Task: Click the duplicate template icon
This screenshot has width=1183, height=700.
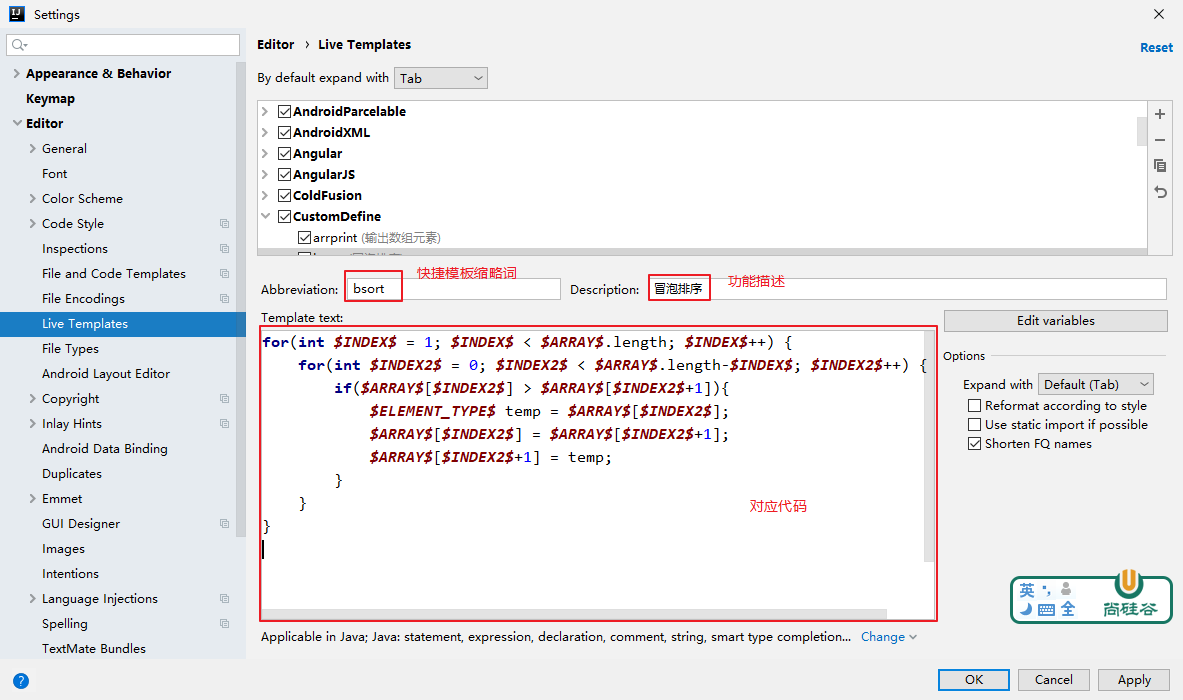Action: click(x=1160, y=166)
